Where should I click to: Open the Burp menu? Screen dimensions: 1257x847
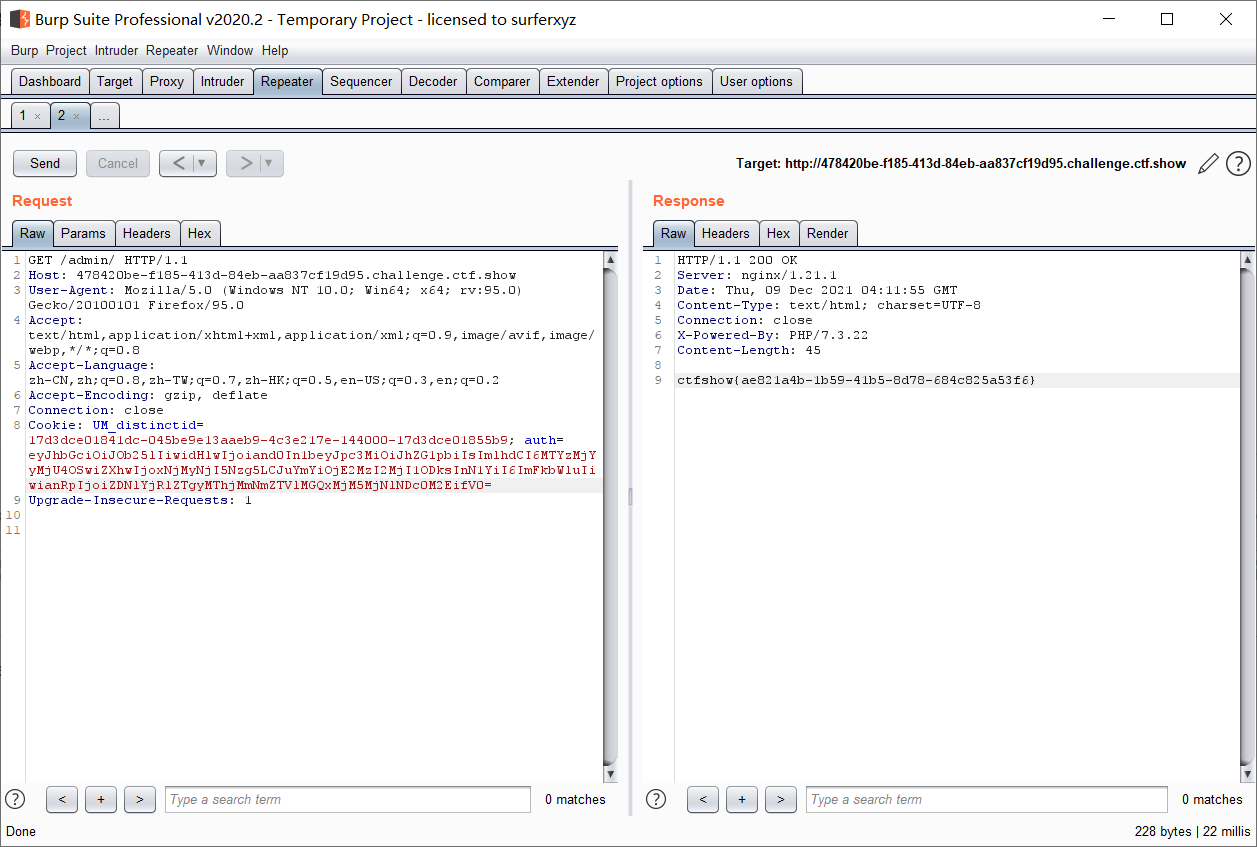click(24, 50)
